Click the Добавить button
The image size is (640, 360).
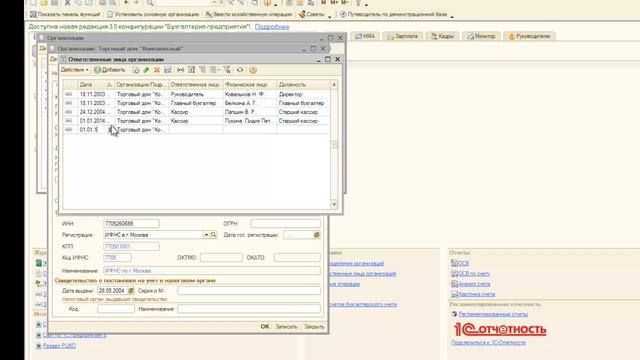coord(109,70)
